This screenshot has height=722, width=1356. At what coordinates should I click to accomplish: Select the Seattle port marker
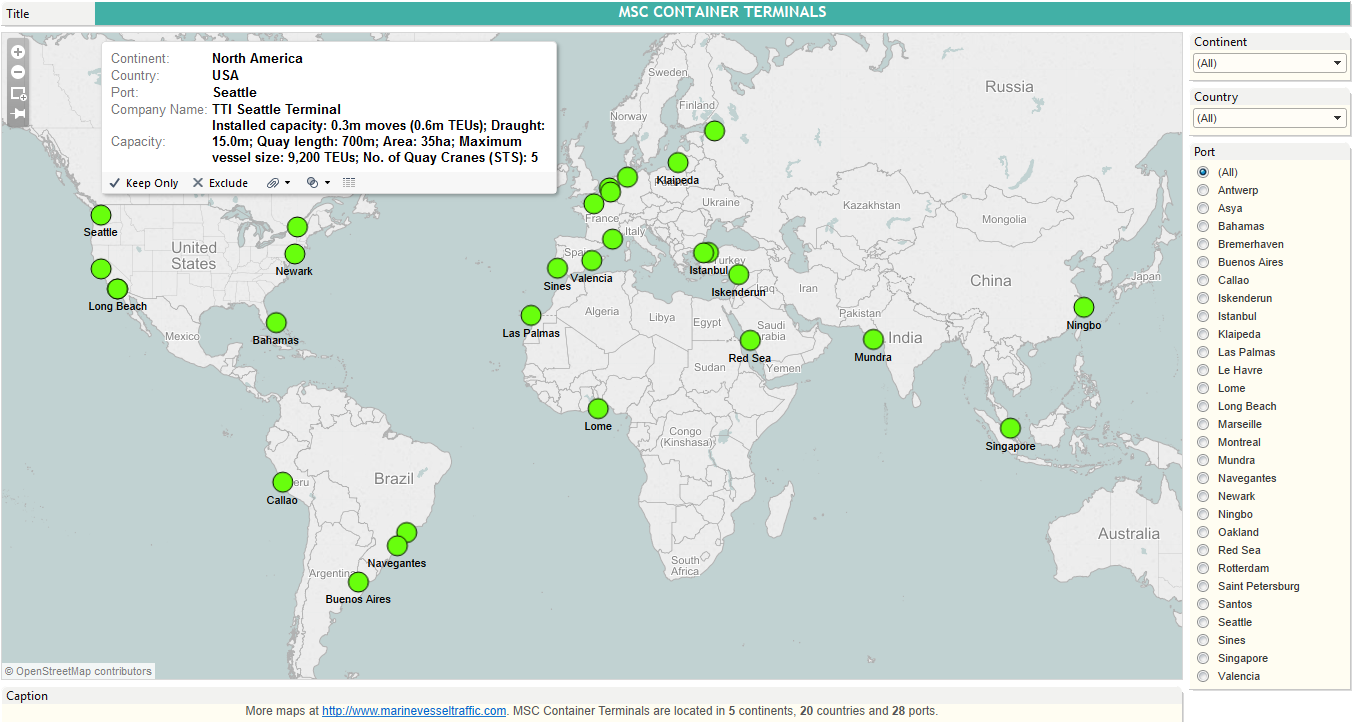point(101,215)
